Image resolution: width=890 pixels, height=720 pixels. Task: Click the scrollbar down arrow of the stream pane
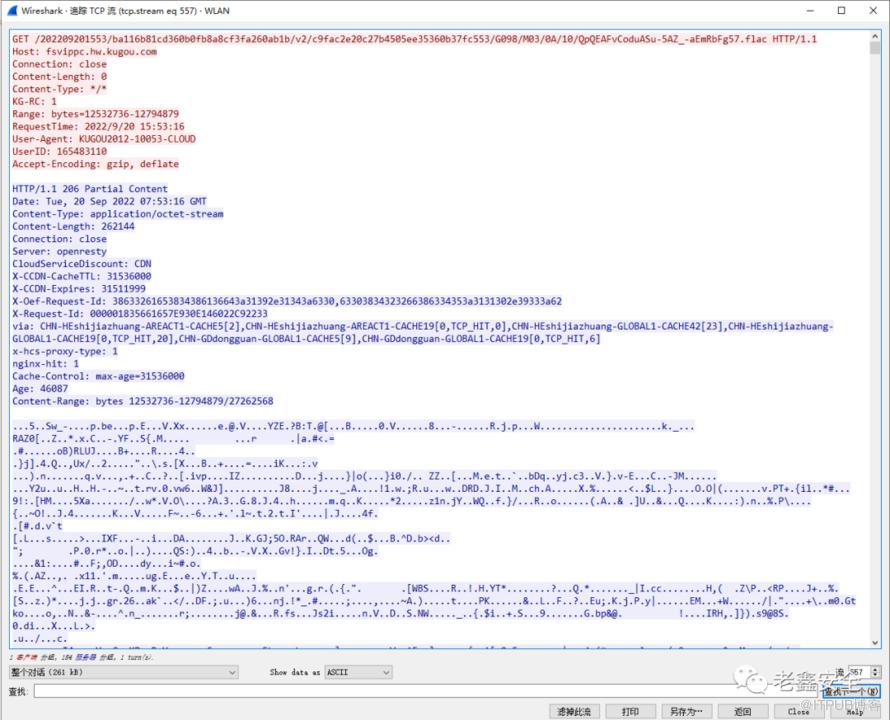click(x=875, y=642)
